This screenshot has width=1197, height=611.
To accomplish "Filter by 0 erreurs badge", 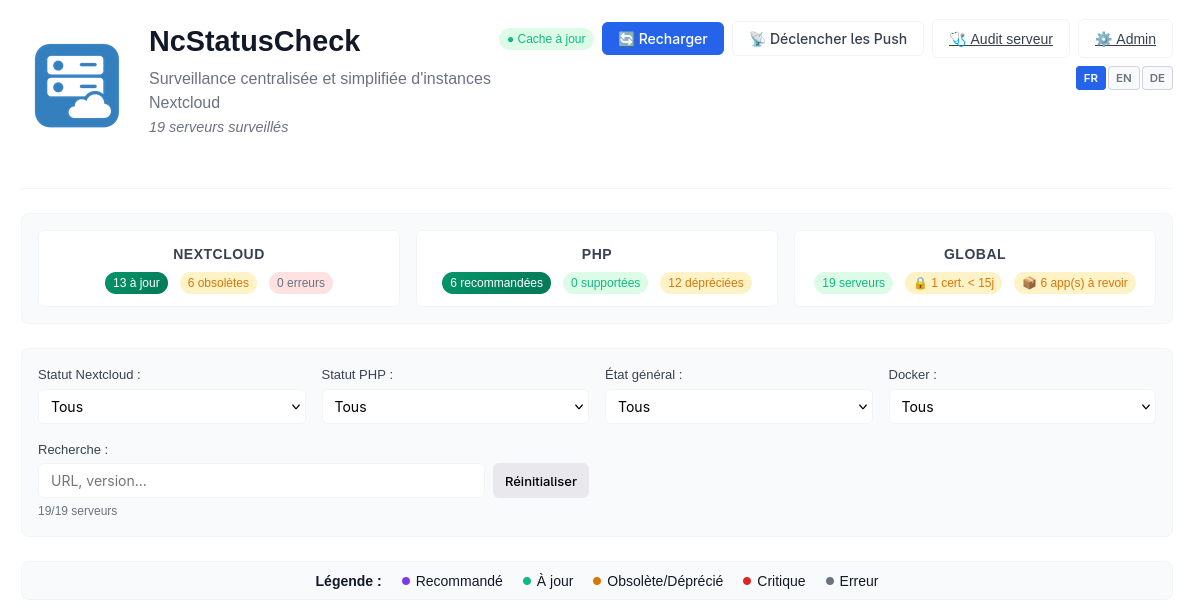I will 301,283.
